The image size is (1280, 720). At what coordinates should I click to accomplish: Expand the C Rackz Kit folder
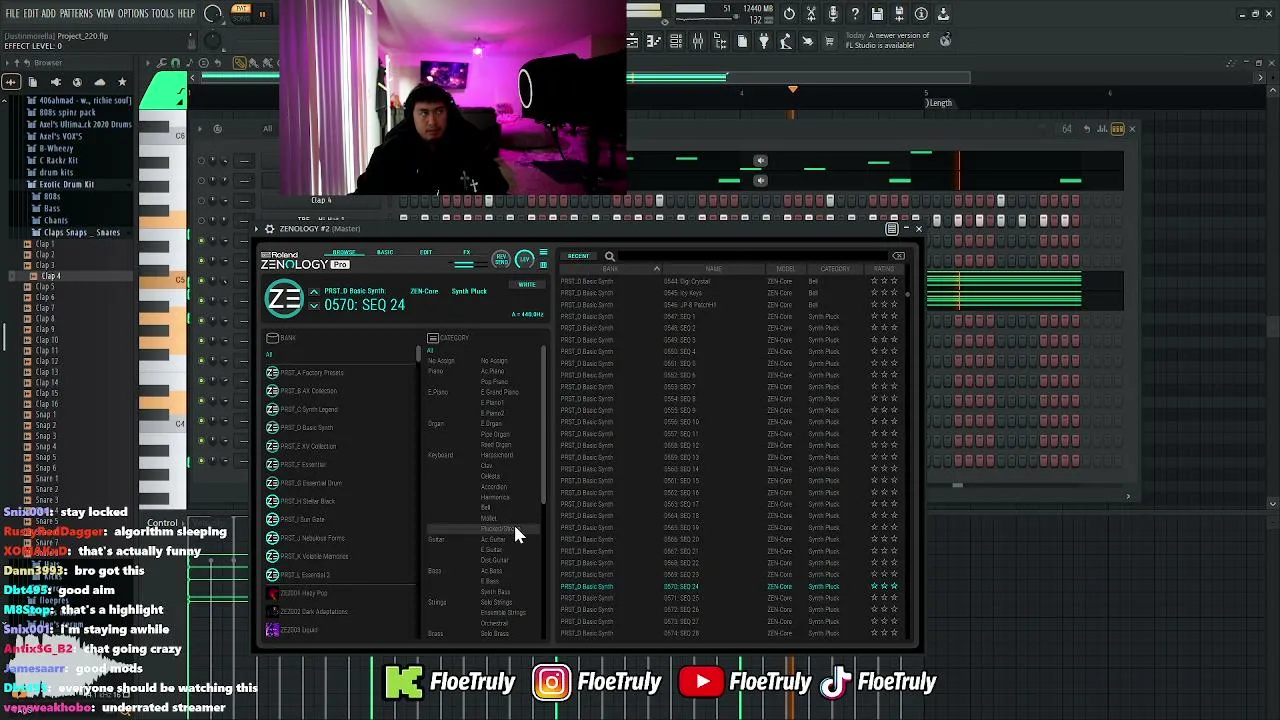[58, 160]
